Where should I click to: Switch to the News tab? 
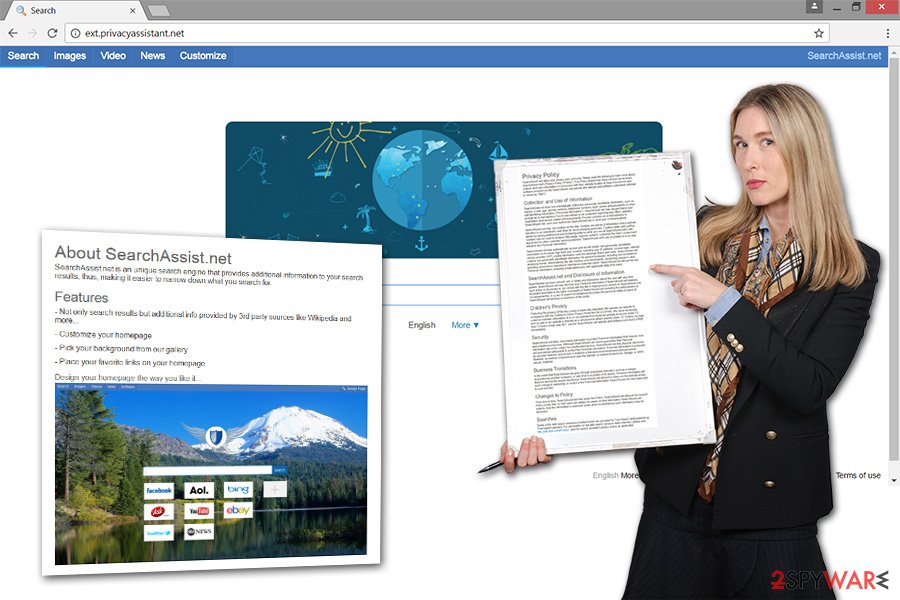(153, 56)
